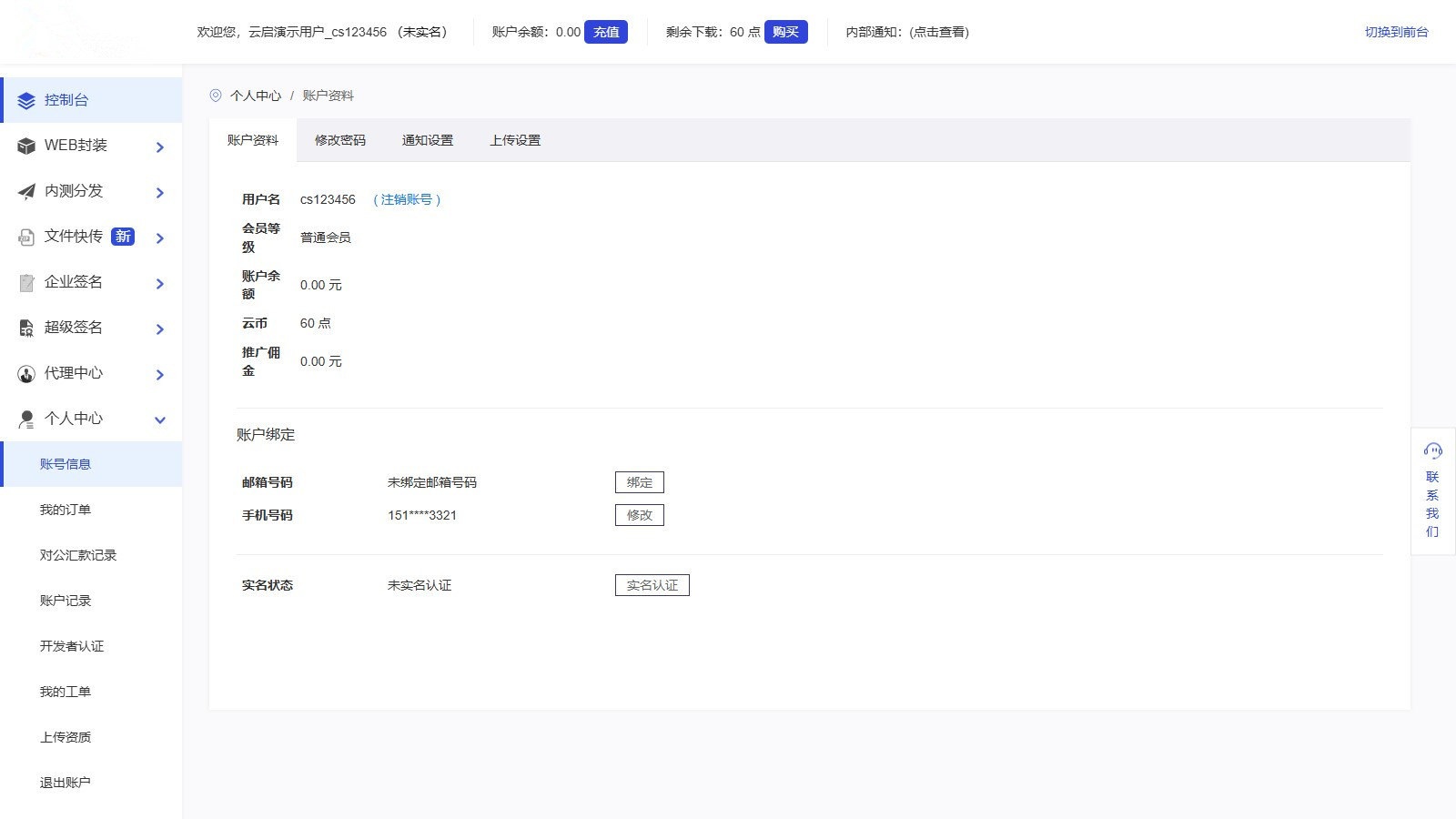The image size is (1456, 819).
Task: Click the WEB封装 box icon
Action: tap(26, 147)
